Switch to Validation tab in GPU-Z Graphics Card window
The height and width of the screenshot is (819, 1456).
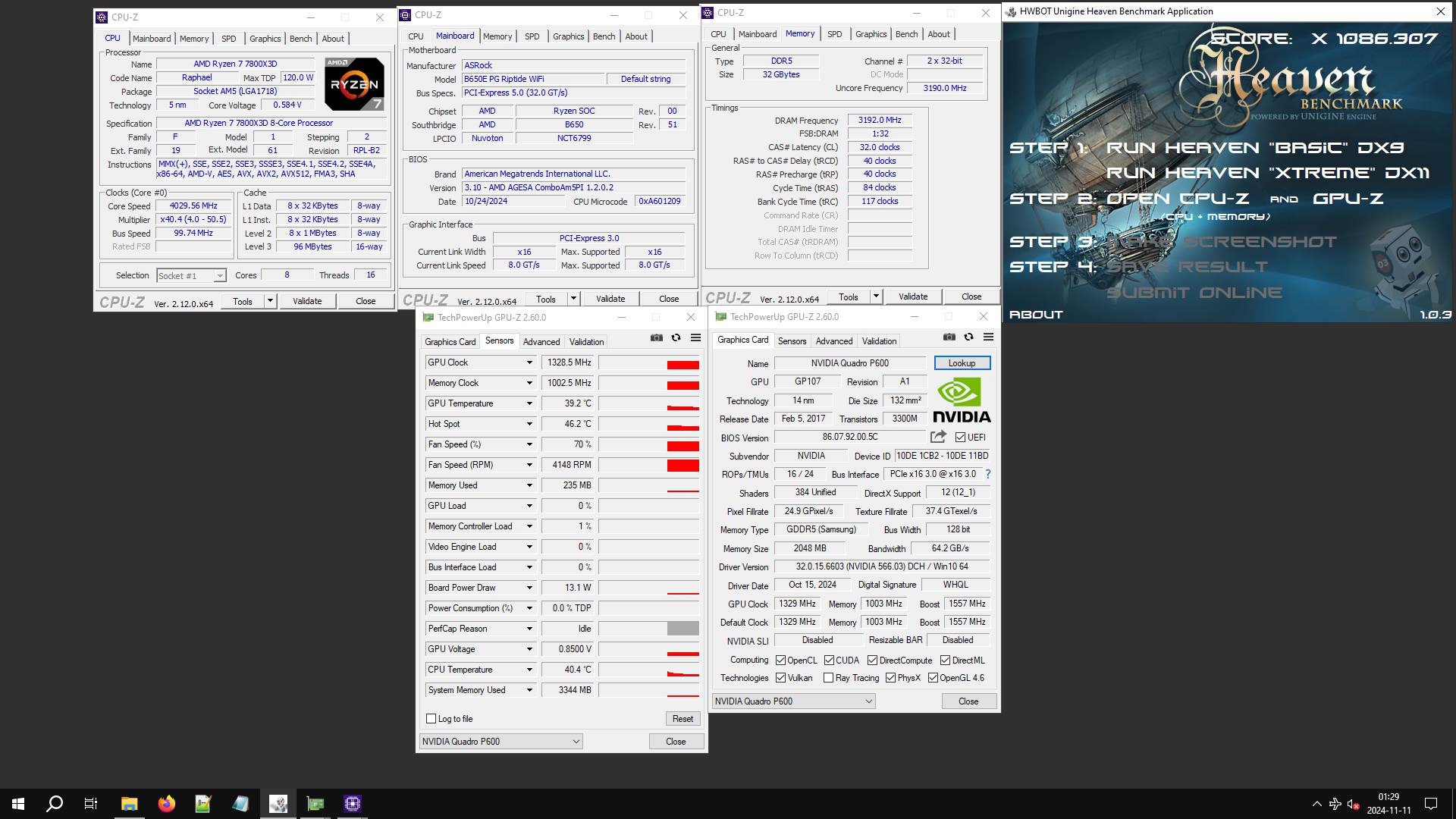coord(879,341)
